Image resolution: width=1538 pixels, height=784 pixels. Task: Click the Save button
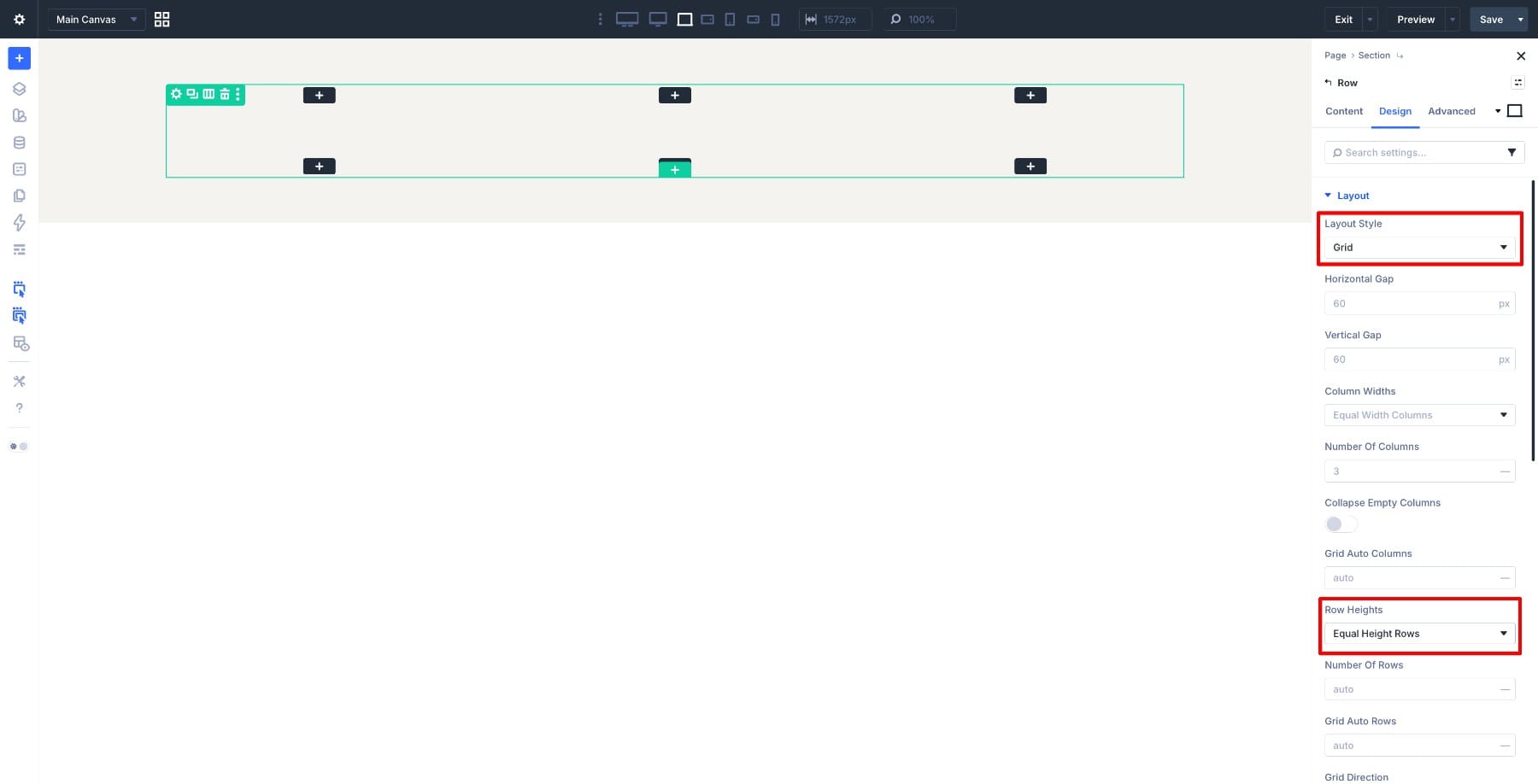click(x=1490, y=19)
